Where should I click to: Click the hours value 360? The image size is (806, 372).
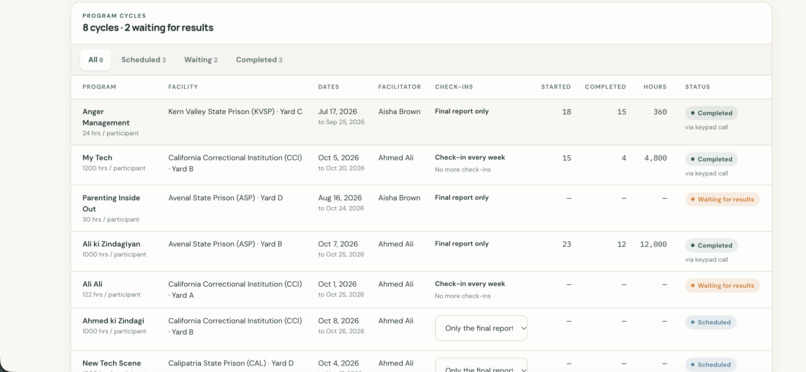click(x=660, y=112)
